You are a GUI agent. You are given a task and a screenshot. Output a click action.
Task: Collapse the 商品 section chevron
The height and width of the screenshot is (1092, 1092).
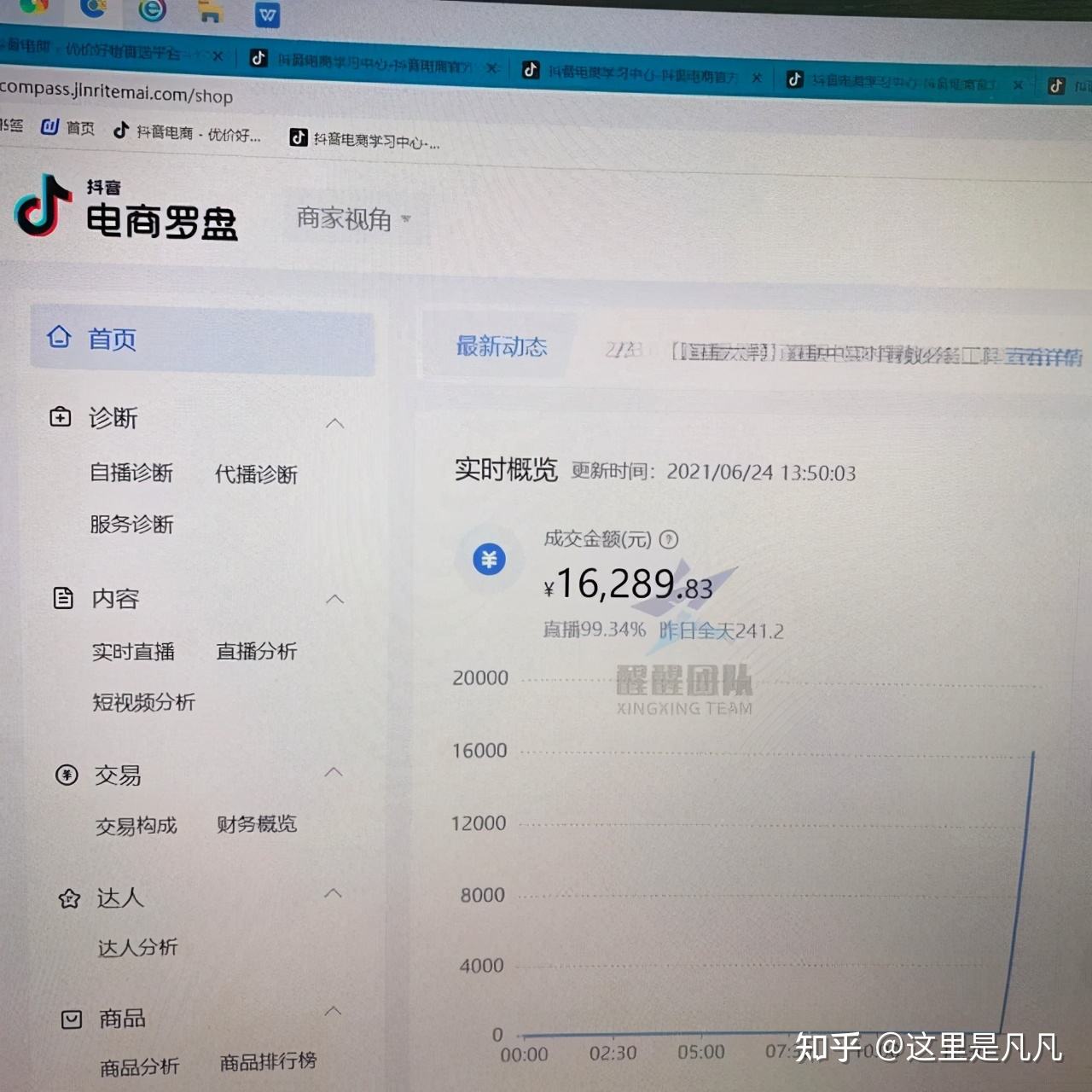coord(332,1012)
